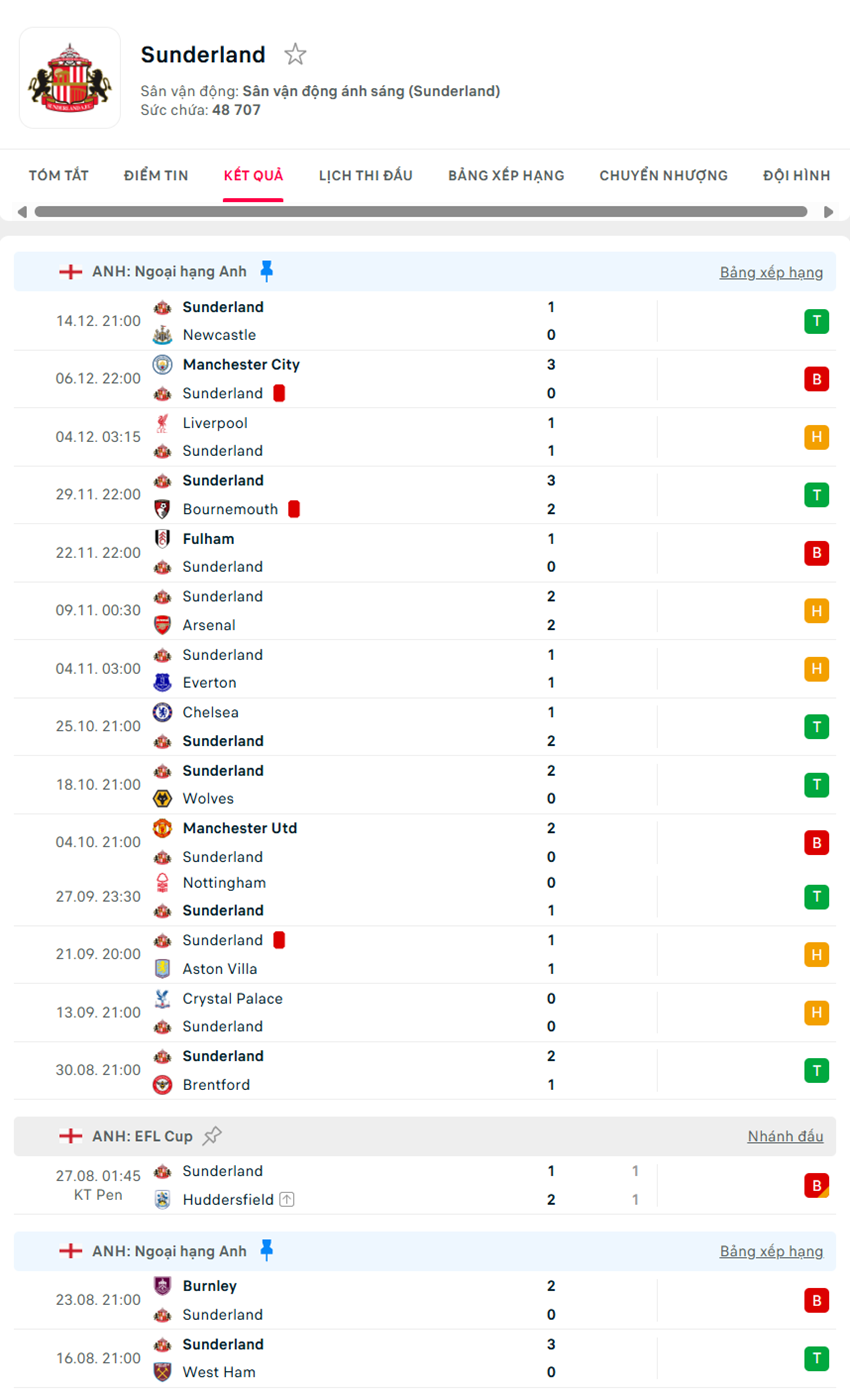Click the Sunderland club crest logo
This screenshot has height=1394, width=850.
pos(70,78)
